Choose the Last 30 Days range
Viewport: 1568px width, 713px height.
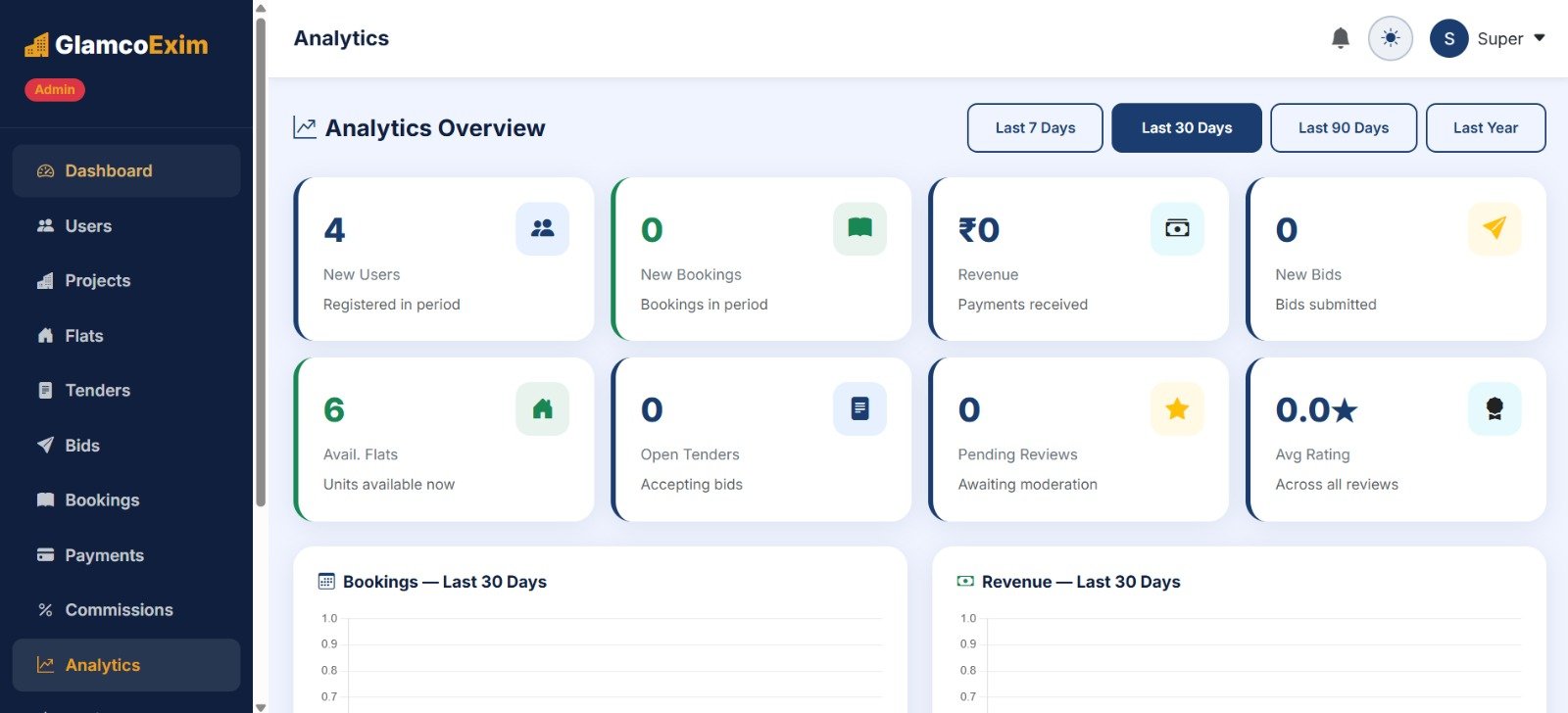pos(1186,128)
